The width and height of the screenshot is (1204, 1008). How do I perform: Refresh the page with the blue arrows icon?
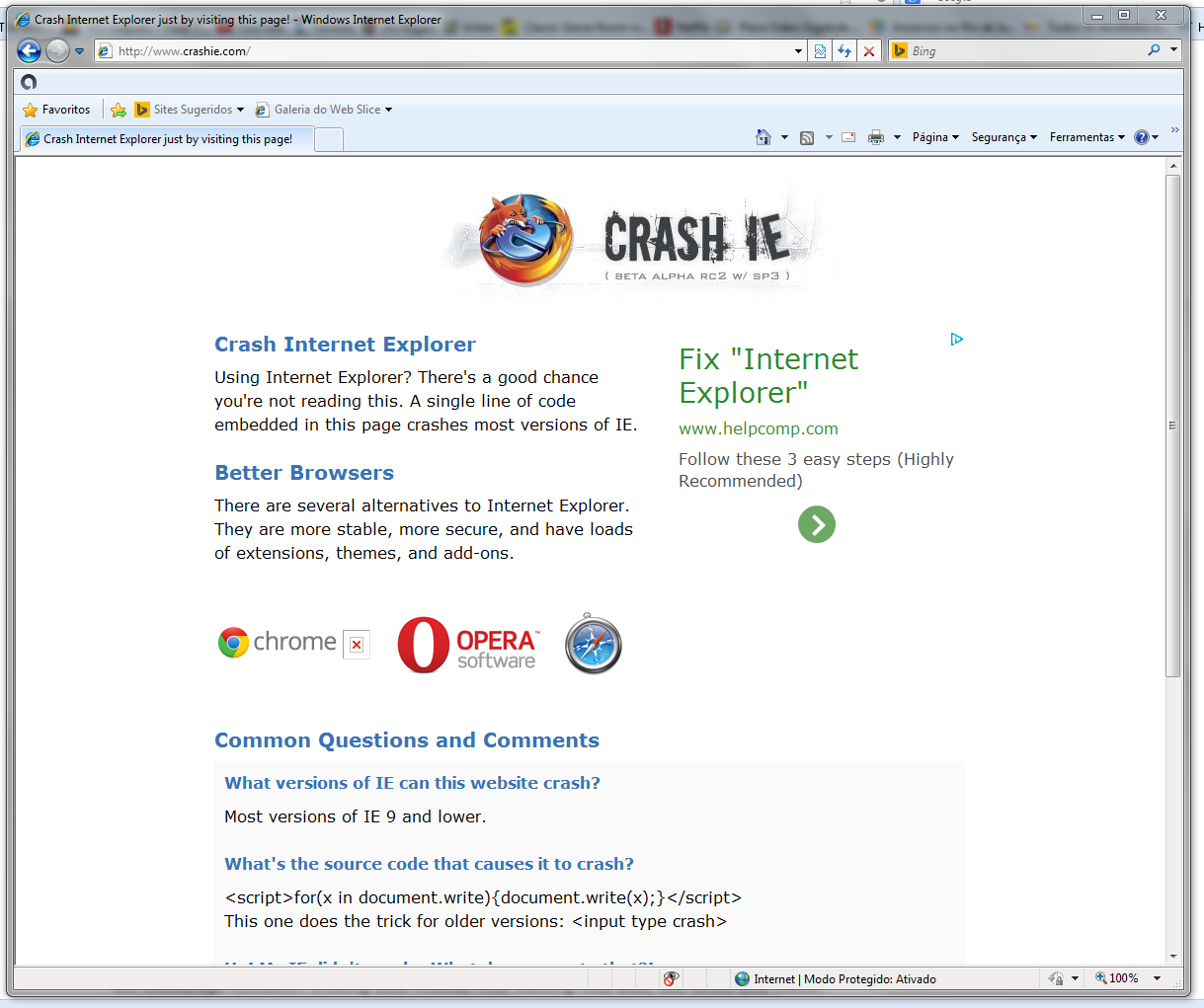point(844,51)
